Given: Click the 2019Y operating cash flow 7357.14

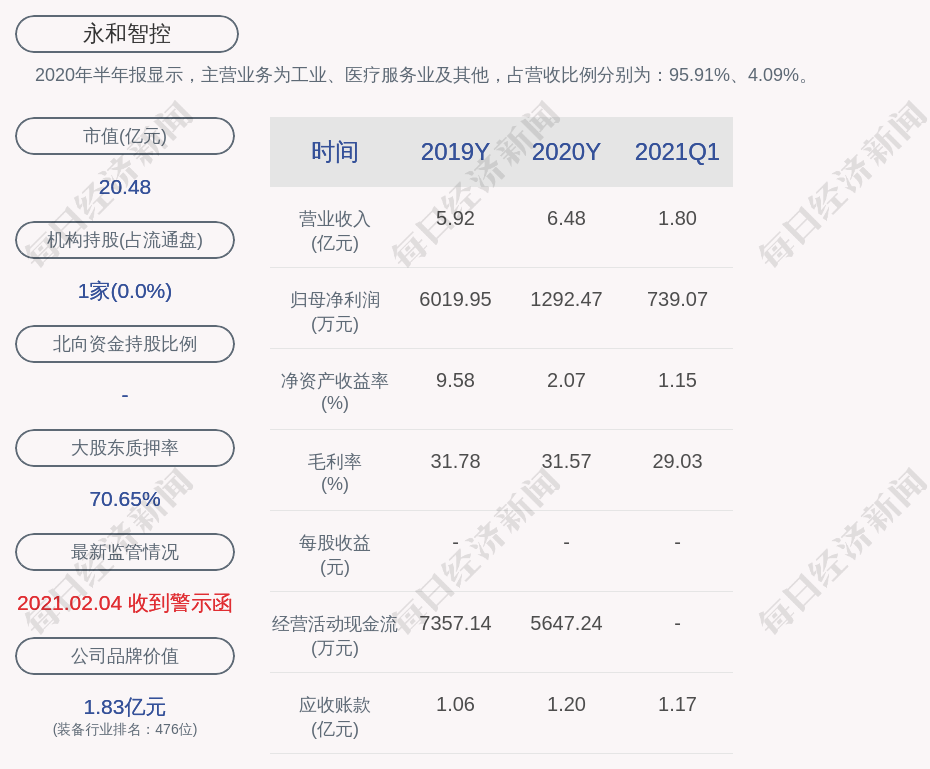Looking at the screenshot, I should (455, 623).
